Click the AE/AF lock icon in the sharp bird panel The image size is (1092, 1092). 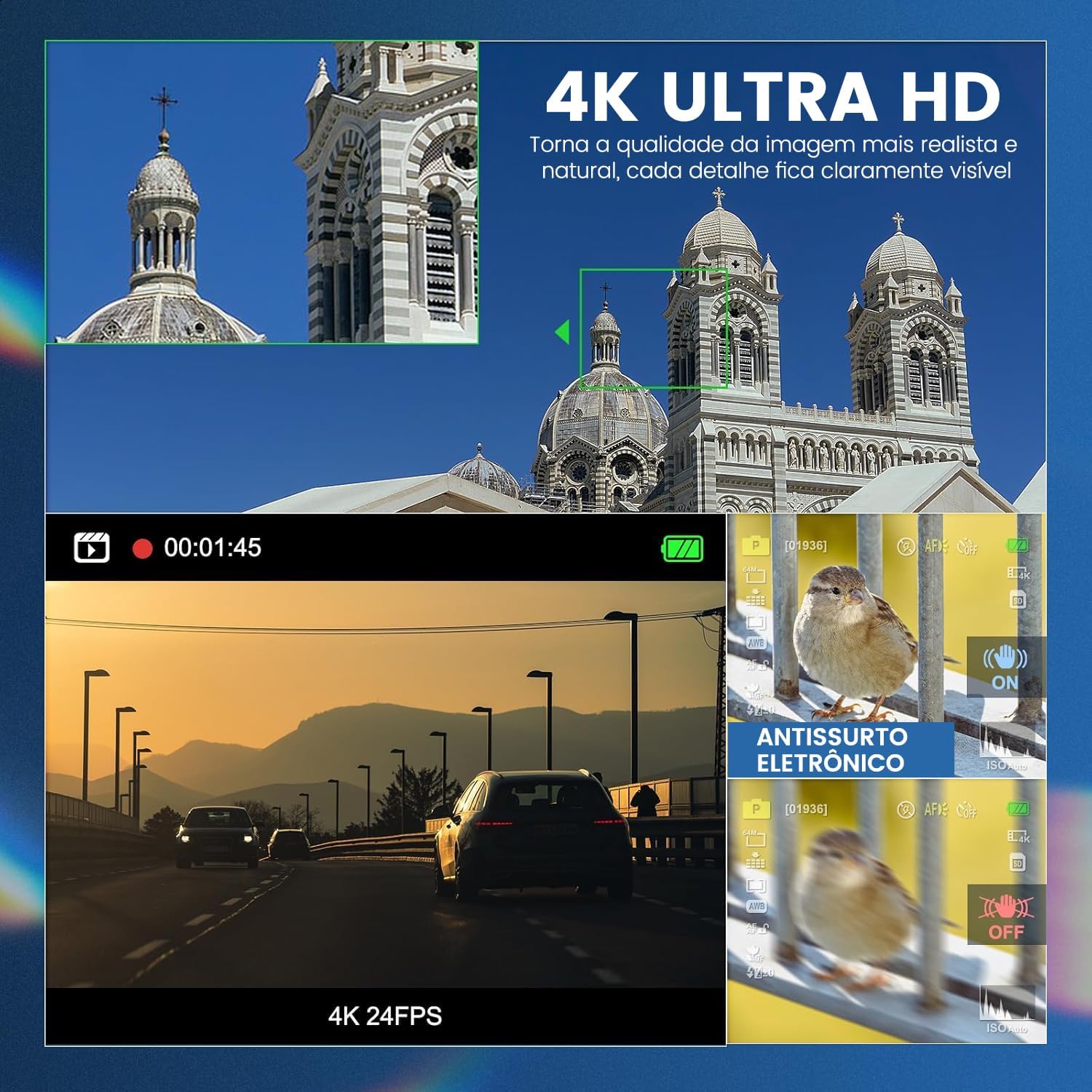pyautogui.click(x=757, y=665)
